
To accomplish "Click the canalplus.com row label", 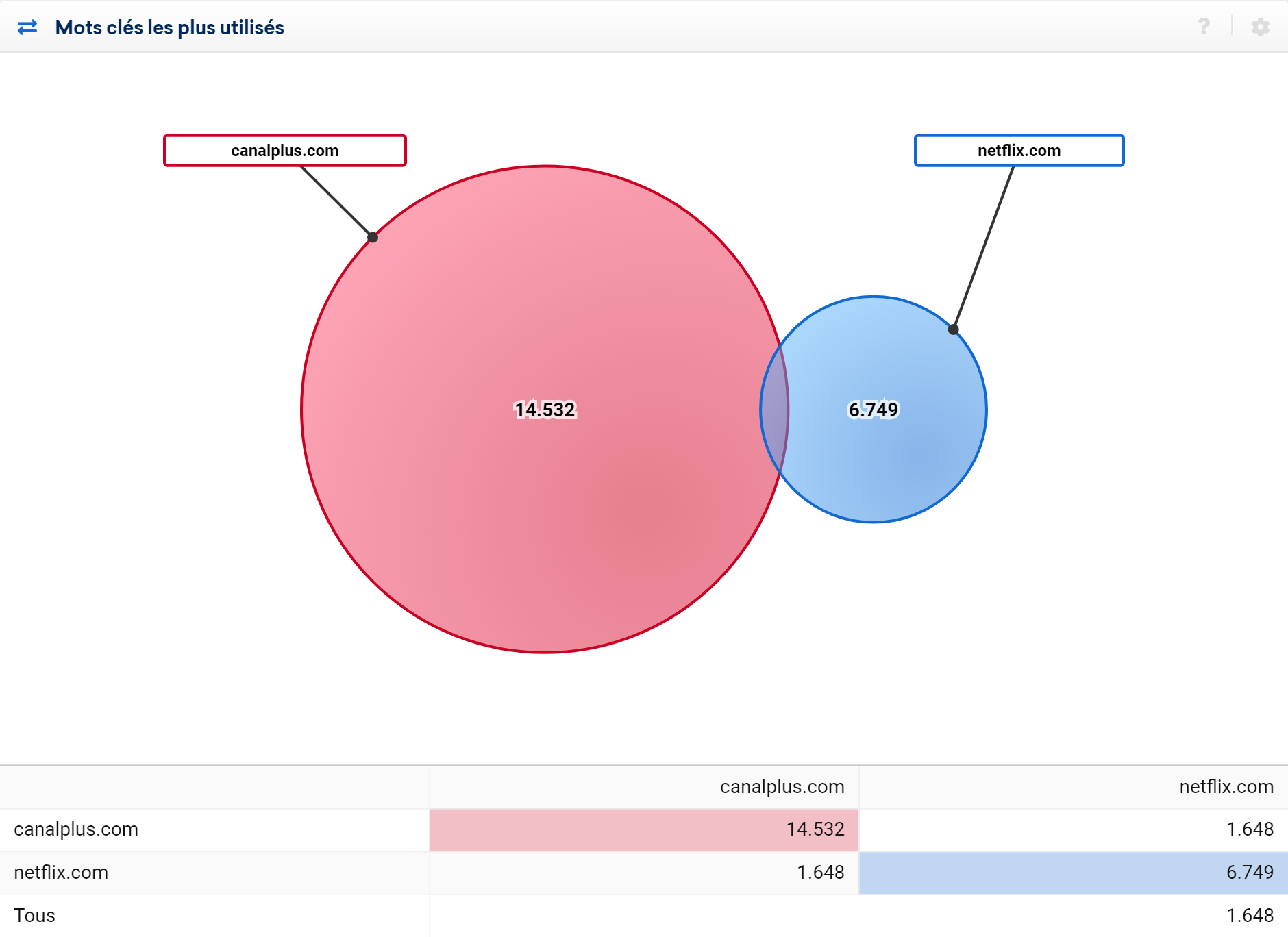I will (x=76, y=829).
